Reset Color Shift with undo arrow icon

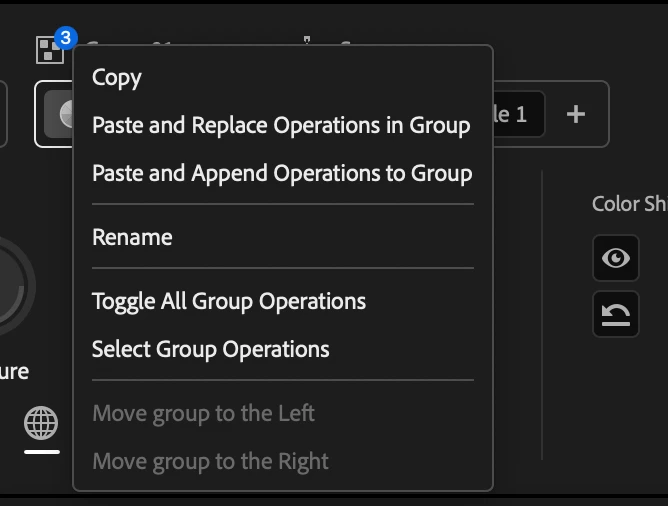(x=616, y=314)
